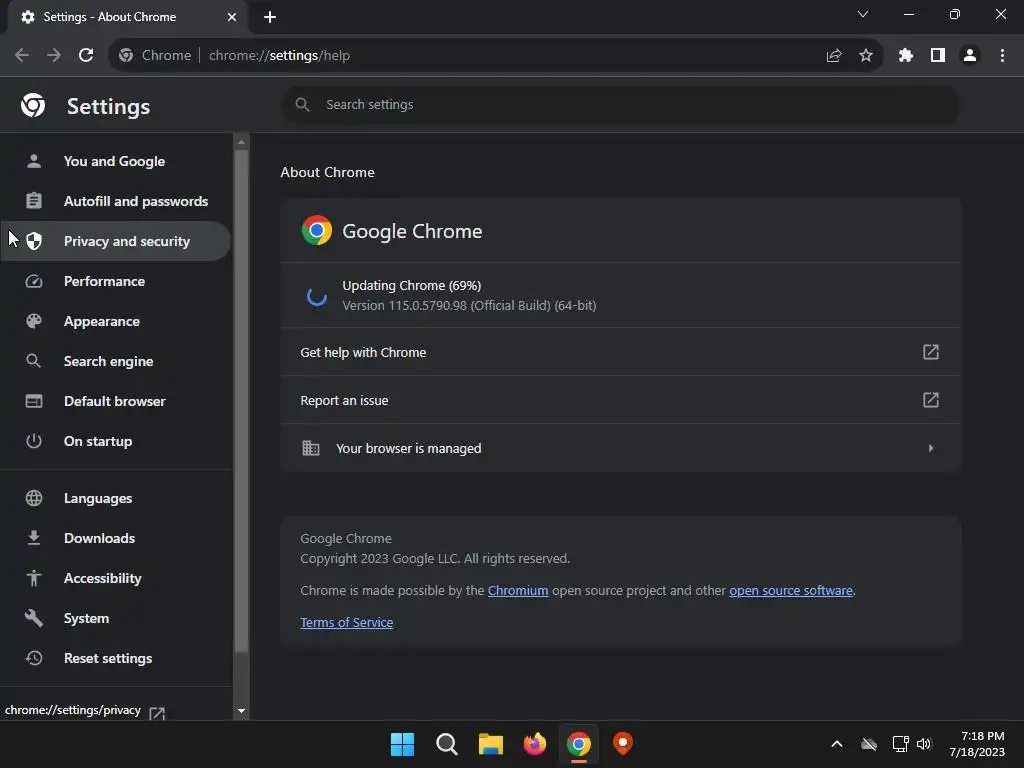The width and height of the screenshot is (1024, 768).
Task: Open File Explorer from taskbar
Action: [x=490, y=744]
